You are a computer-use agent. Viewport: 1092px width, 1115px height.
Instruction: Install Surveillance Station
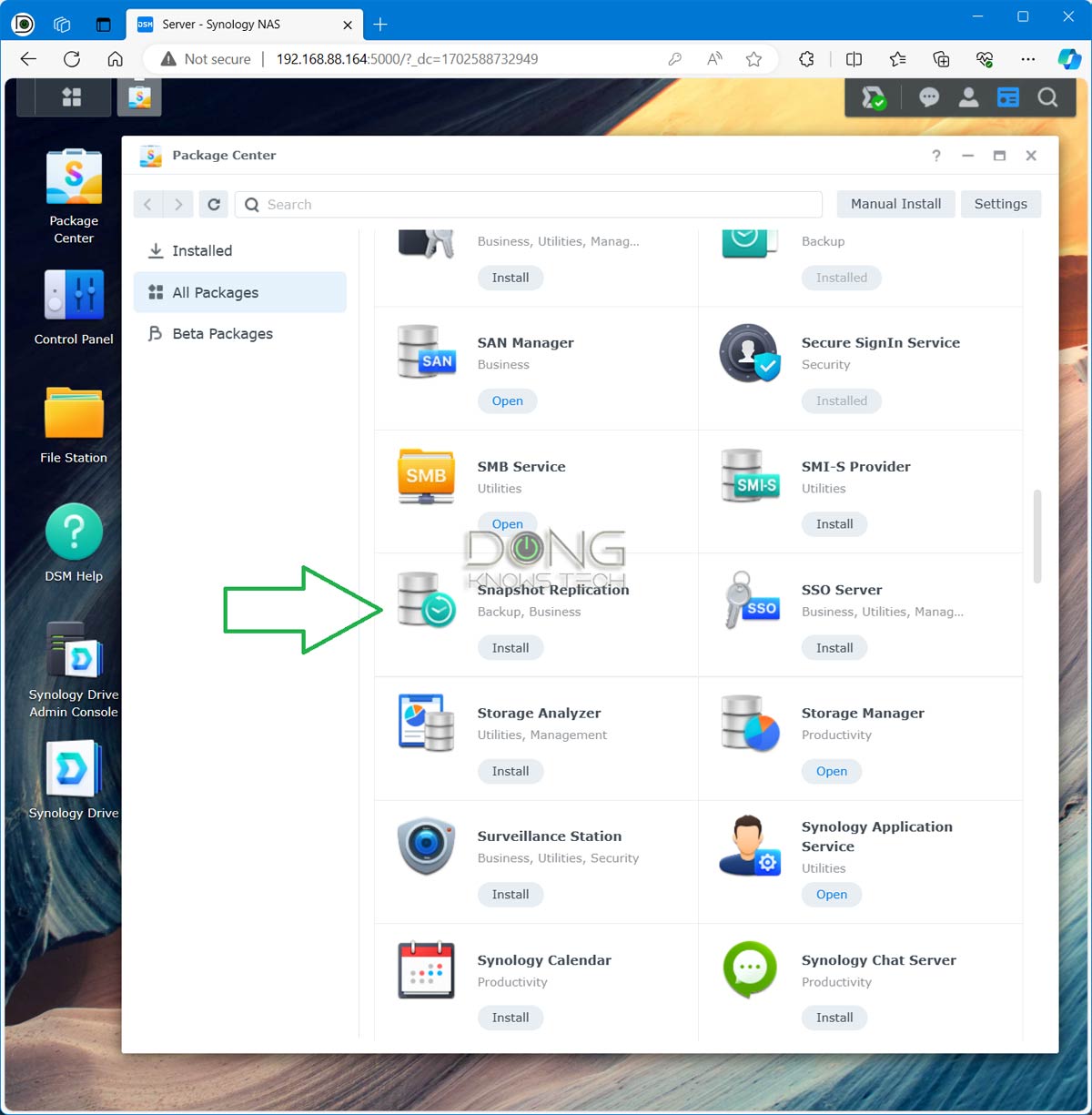coord(511,895)
